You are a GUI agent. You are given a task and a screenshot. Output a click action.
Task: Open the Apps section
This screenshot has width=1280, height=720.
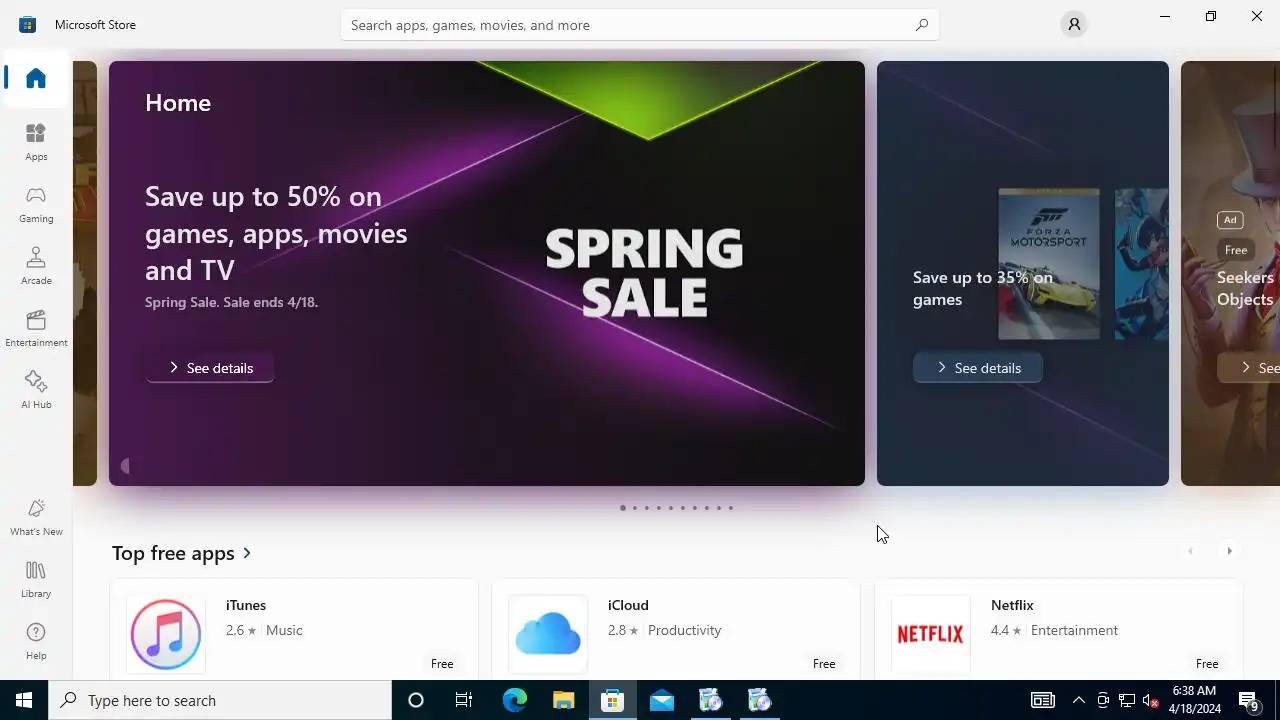point(36,142)
